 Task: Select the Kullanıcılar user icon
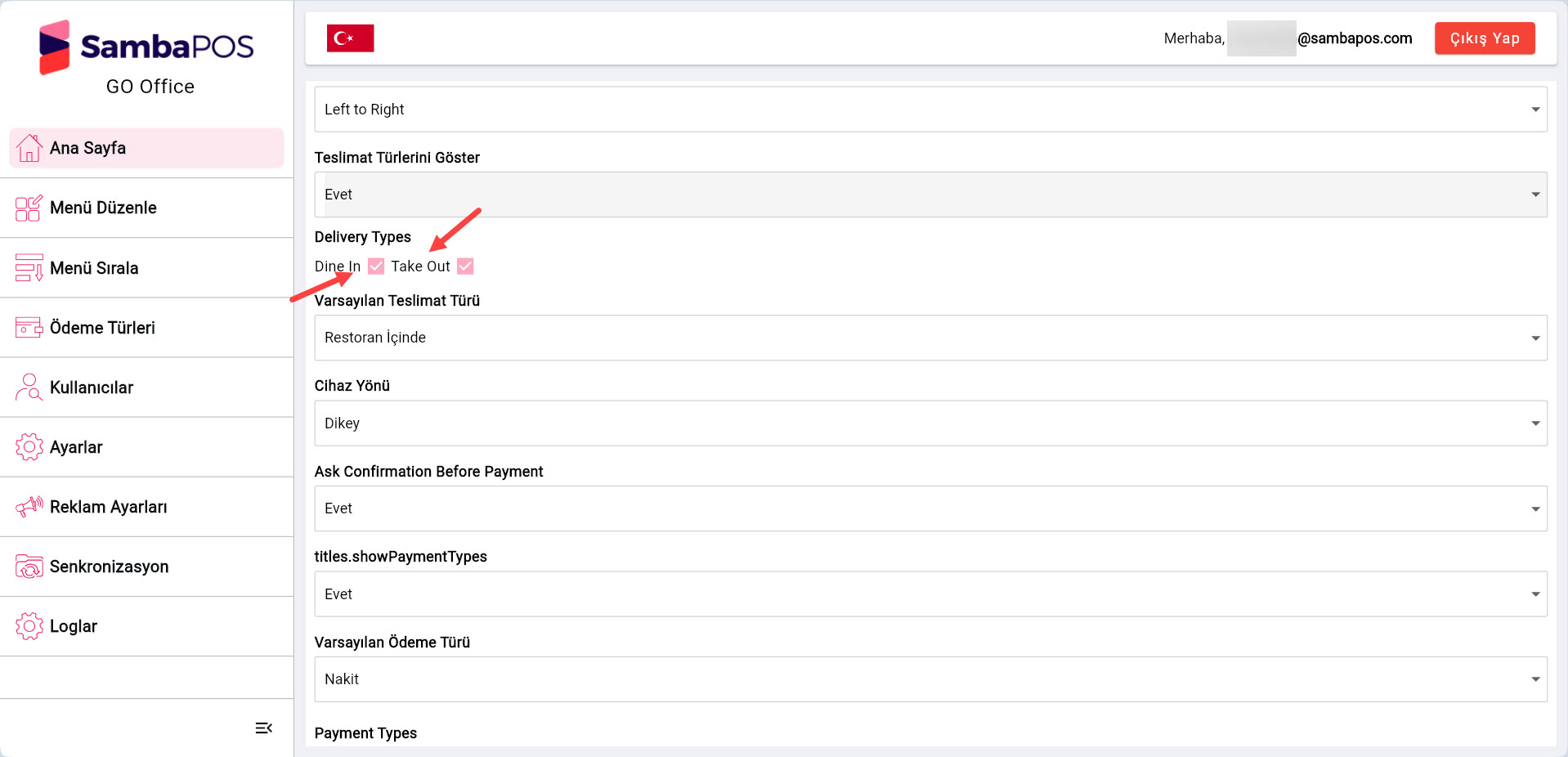pyautogui.click(x=29, y=387)
